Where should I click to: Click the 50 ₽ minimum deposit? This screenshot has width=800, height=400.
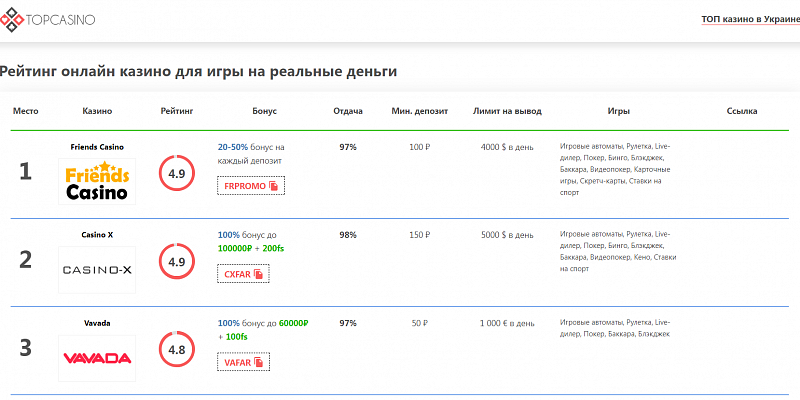420,323
